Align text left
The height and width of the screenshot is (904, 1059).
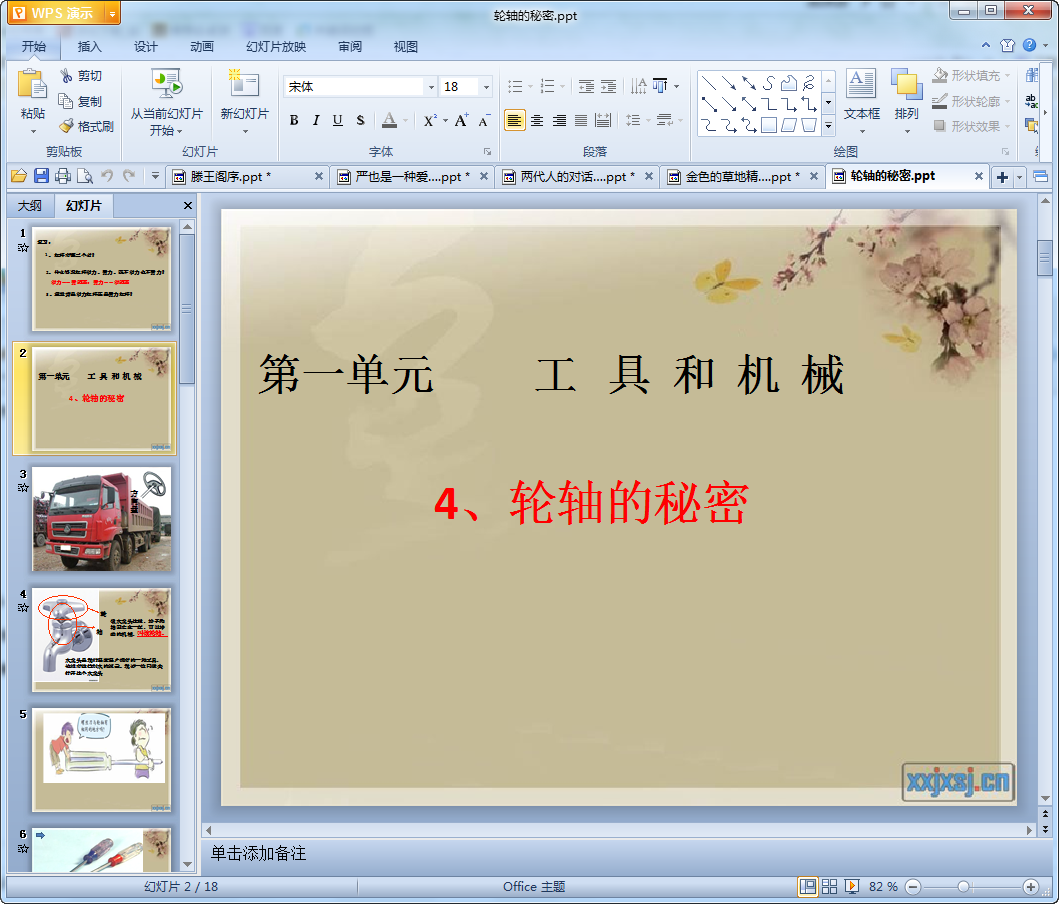[515, 120]
